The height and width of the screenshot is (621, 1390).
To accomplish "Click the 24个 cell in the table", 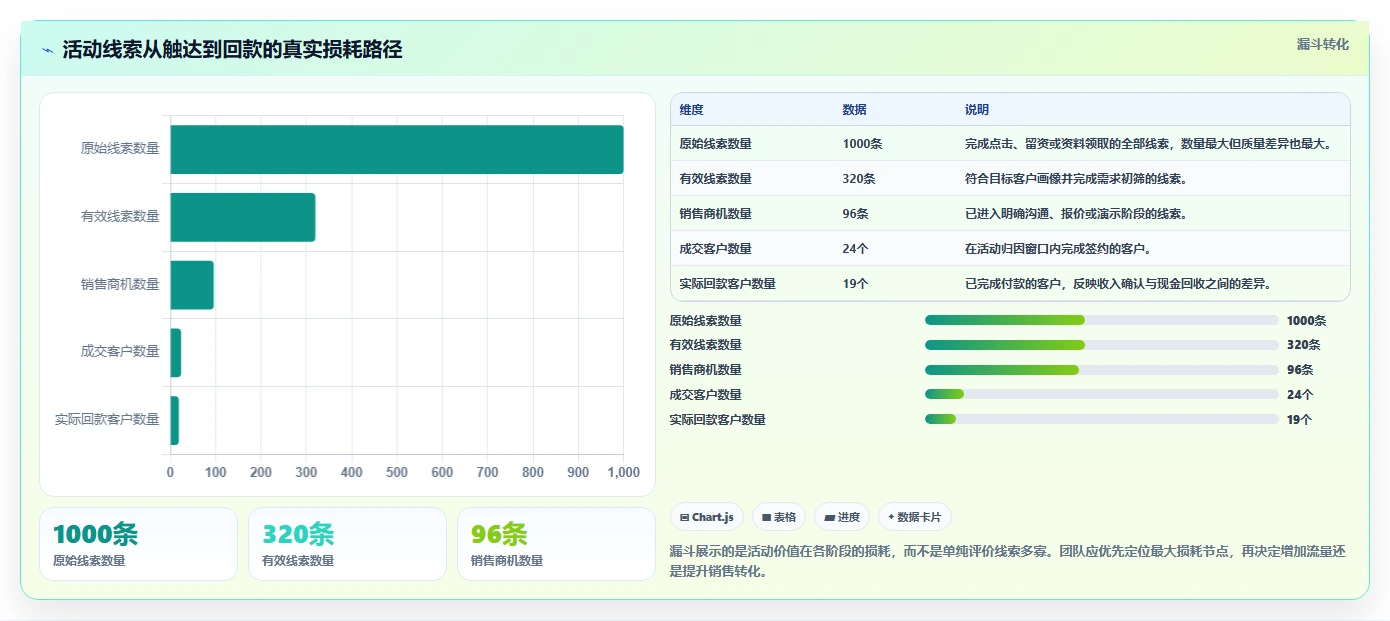I will pos(855,249).
